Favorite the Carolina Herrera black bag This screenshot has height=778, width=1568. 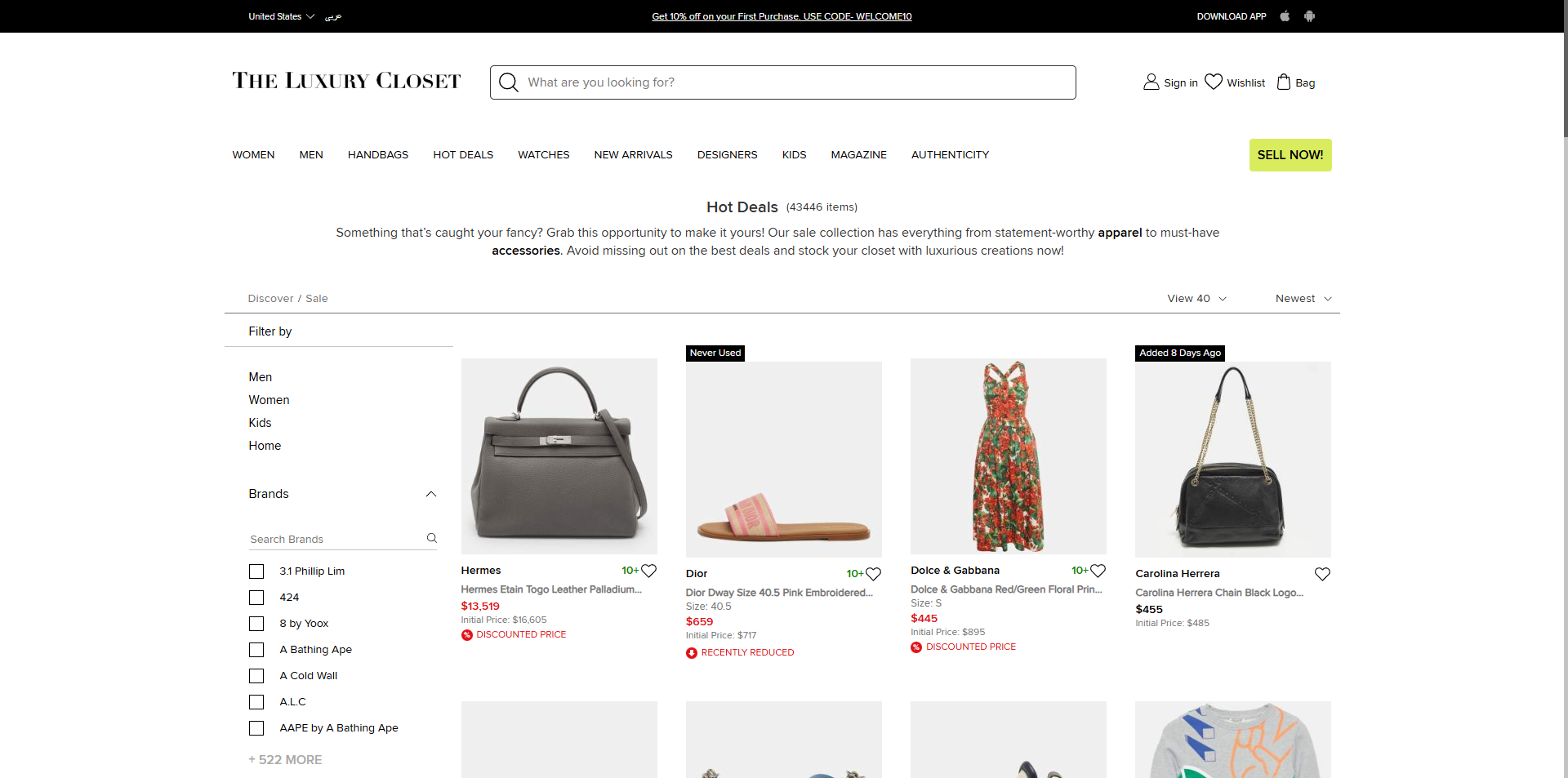tap(1322, 574)
